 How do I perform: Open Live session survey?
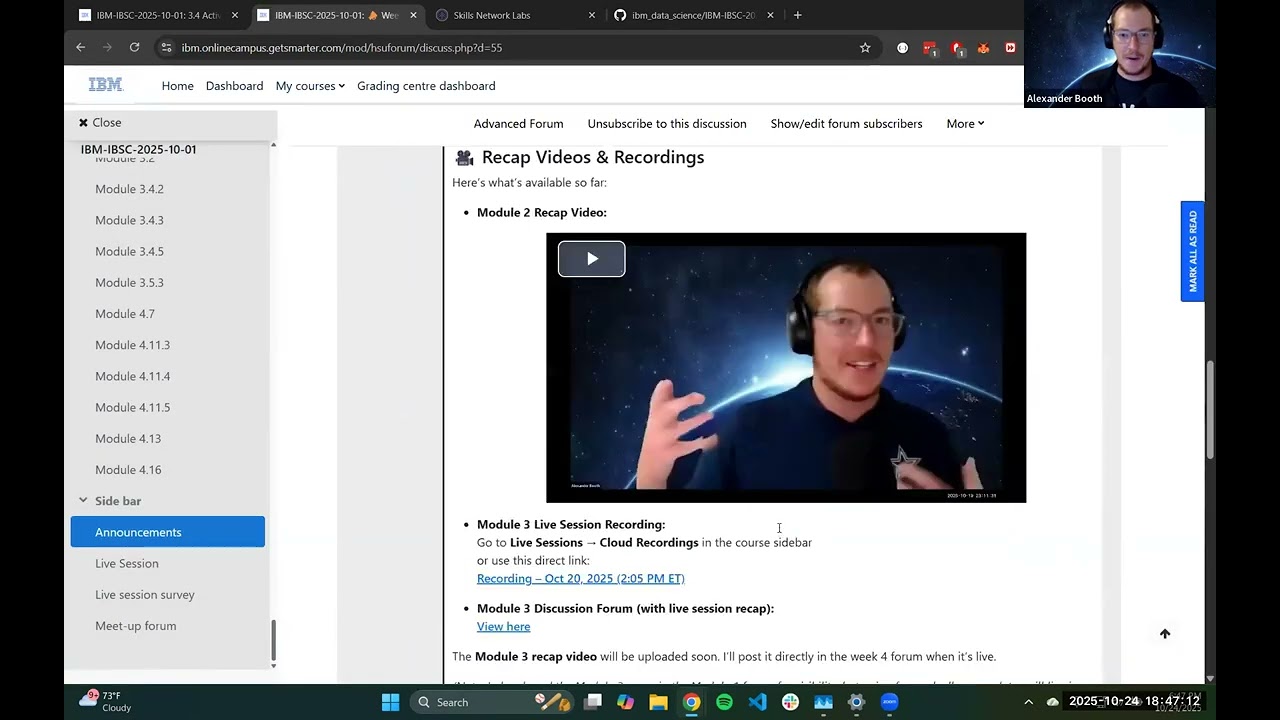coord(145,595)
